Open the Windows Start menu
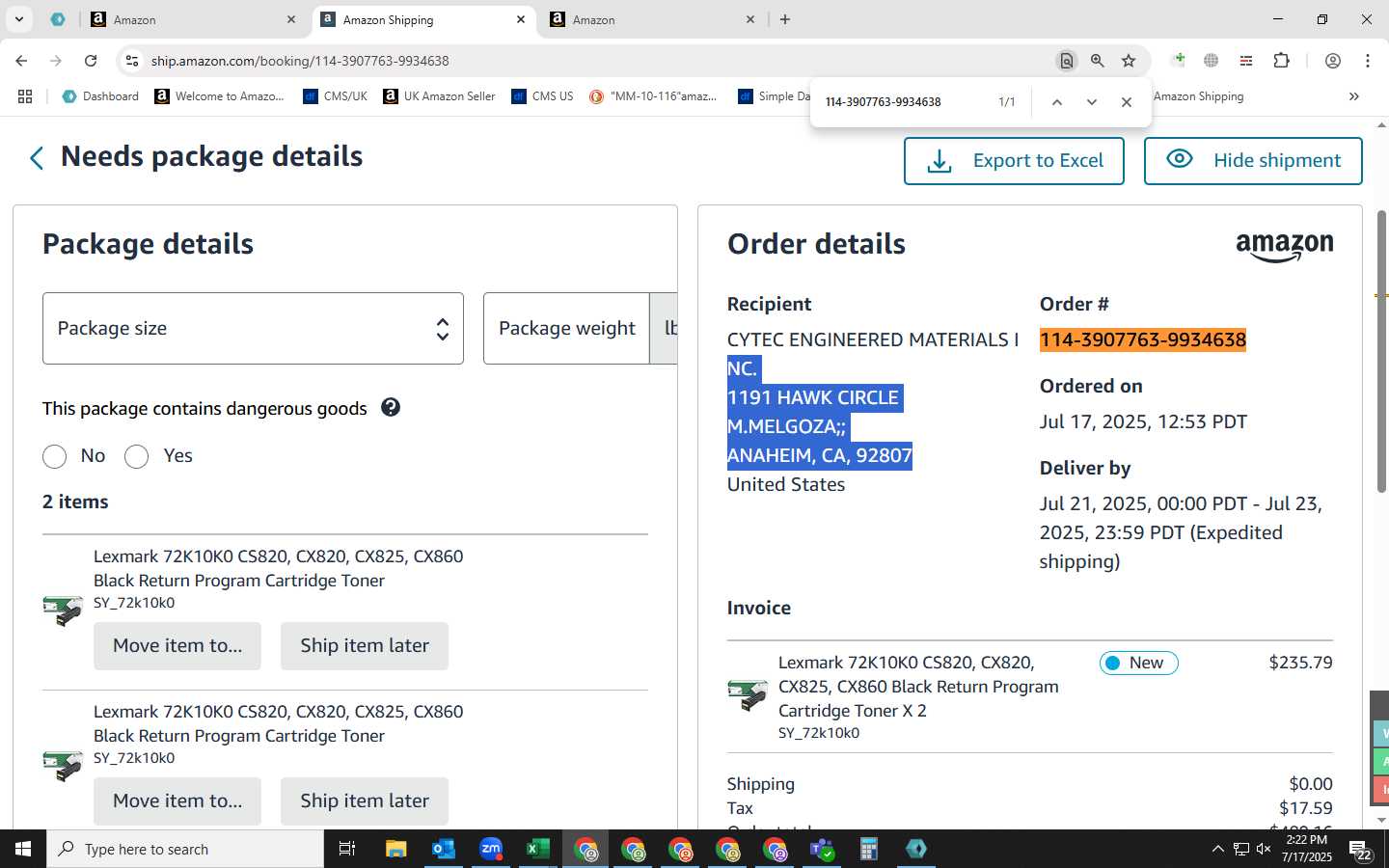 pos(23,849)
